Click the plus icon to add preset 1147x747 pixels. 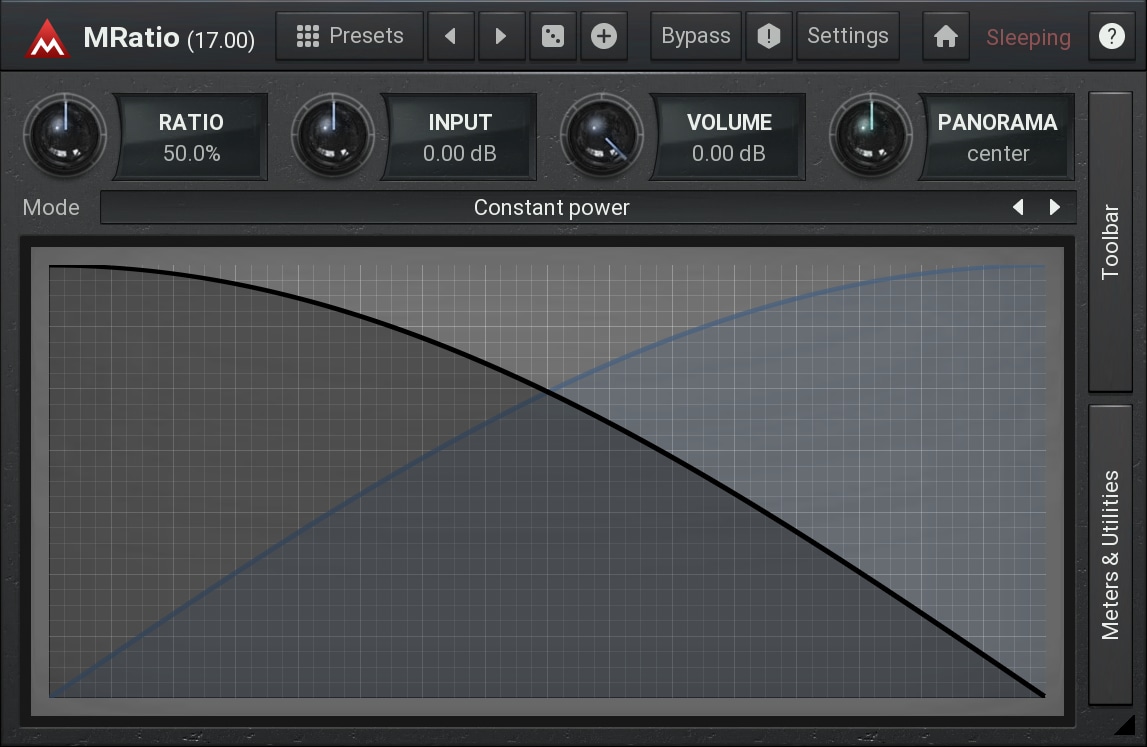[x=604, y=37]
